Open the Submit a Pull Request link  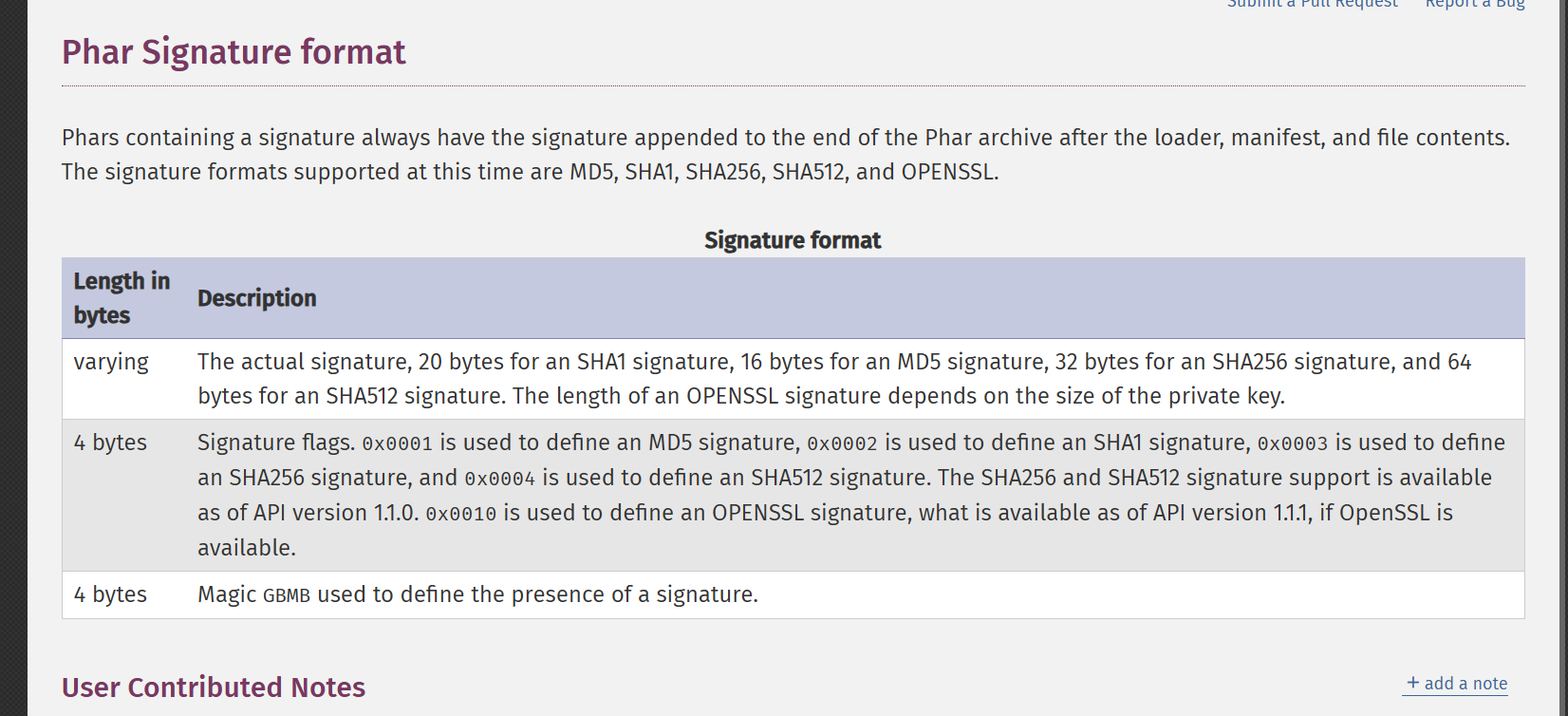tap(1312, 4)
